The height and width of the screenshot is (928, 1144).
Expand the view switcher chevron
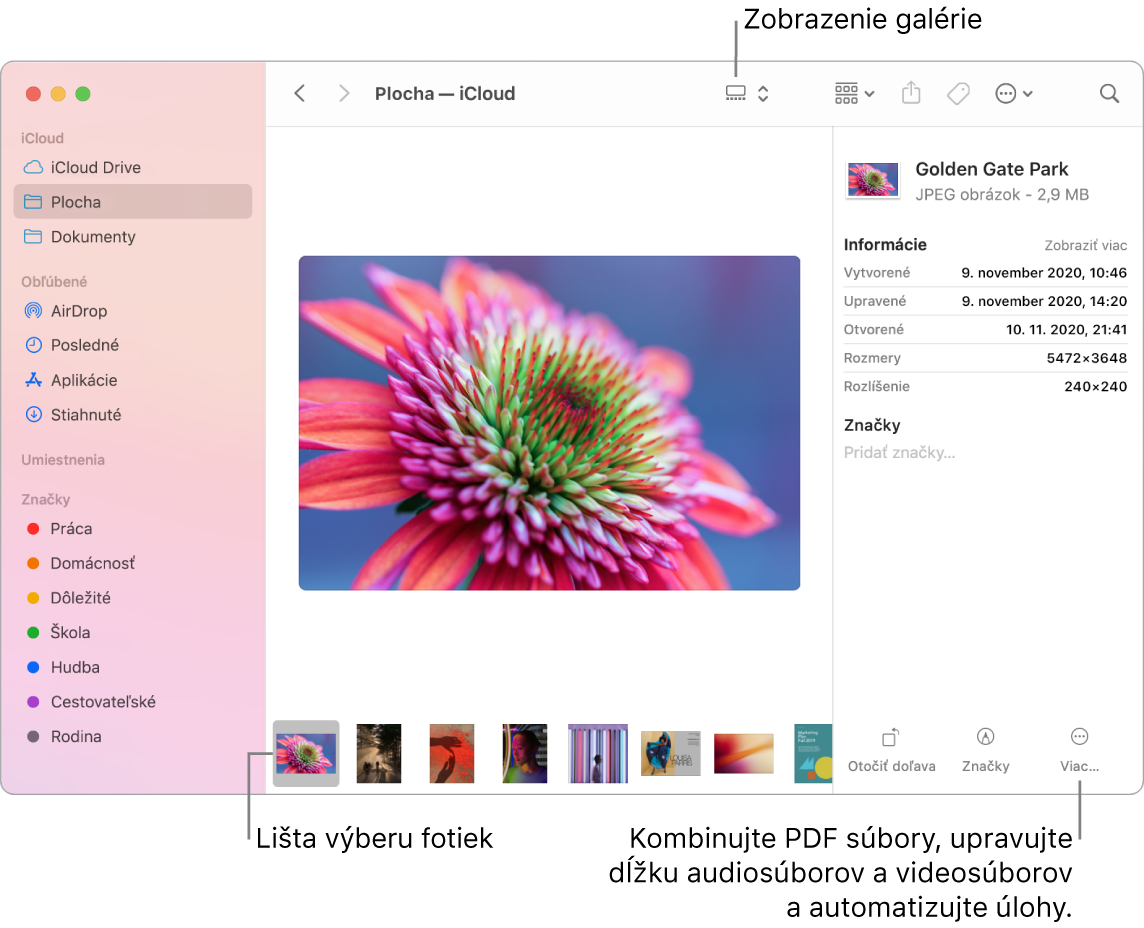762,93
